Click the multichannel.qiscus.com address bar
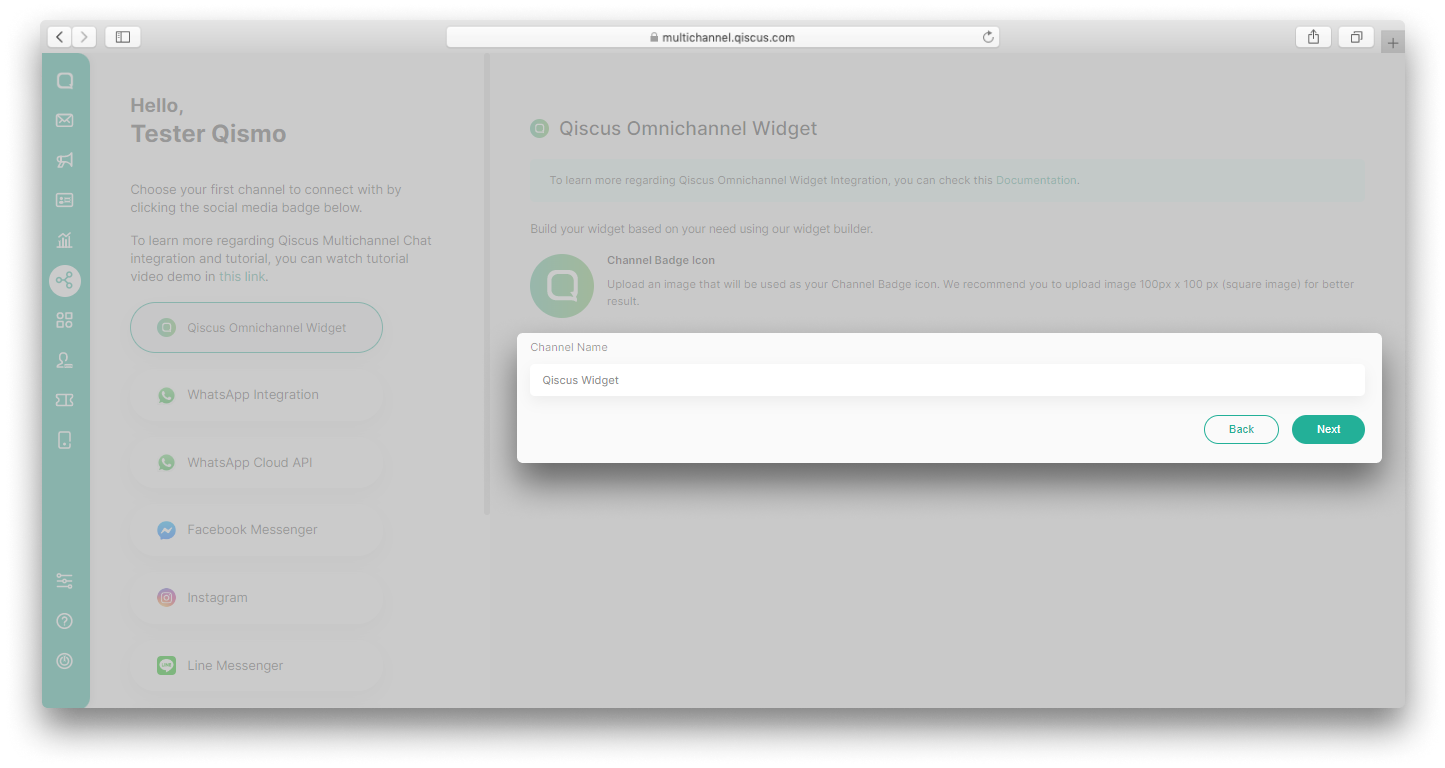The width and height of the screenshot is (1445, 768). [x=722, y=37]
